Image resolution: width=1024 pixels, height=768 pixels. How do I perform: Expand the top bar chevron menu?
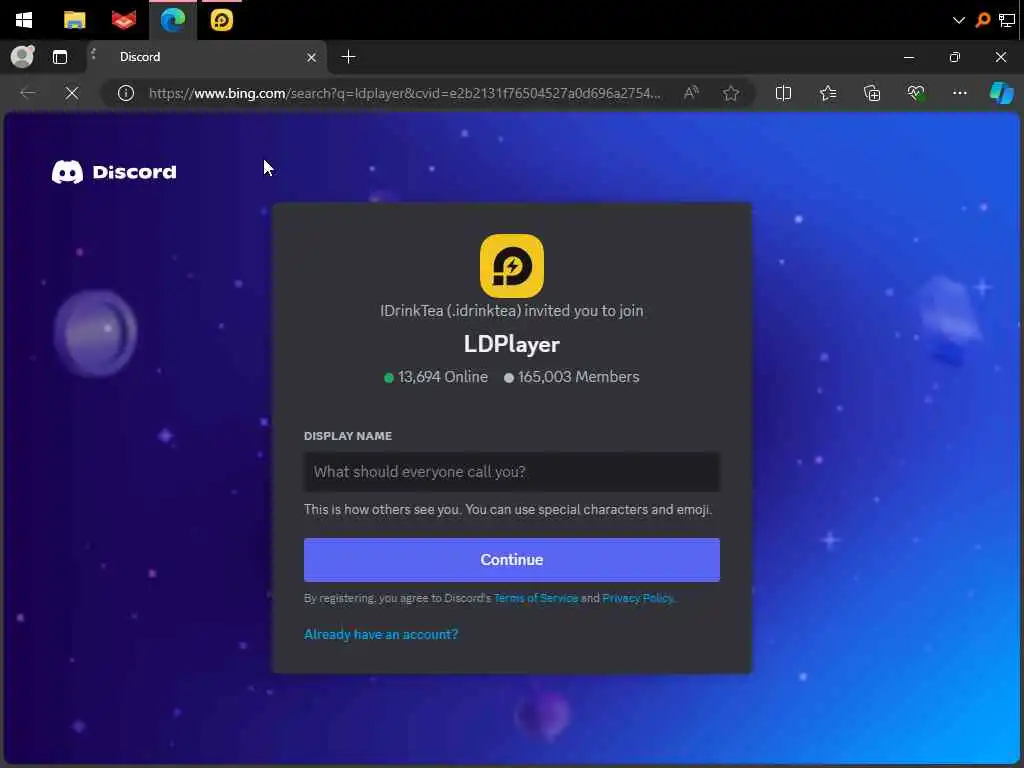coord(958,20)
